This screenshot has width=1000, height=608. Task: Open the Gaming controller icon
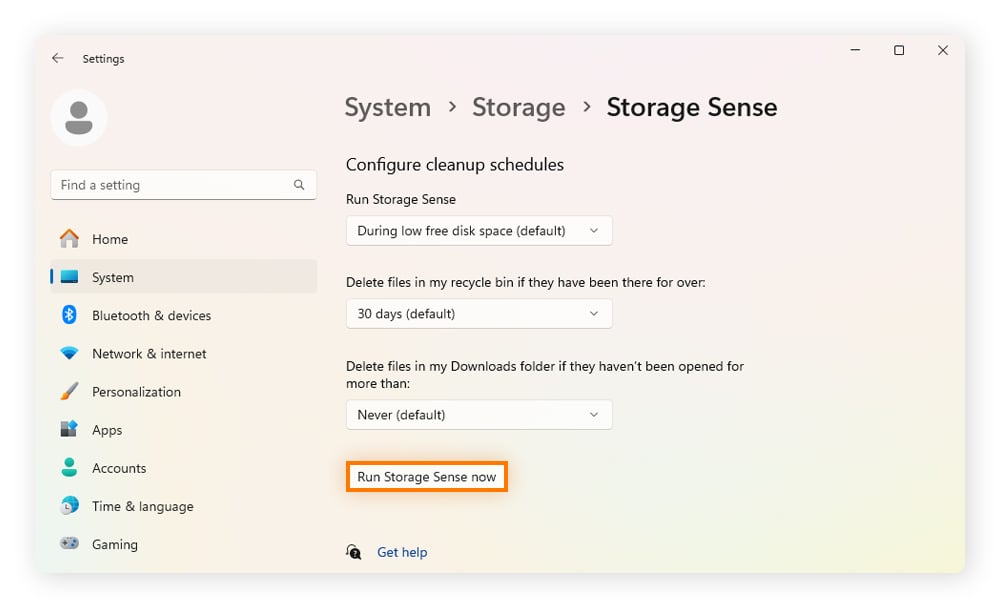[x=69, y=544]
